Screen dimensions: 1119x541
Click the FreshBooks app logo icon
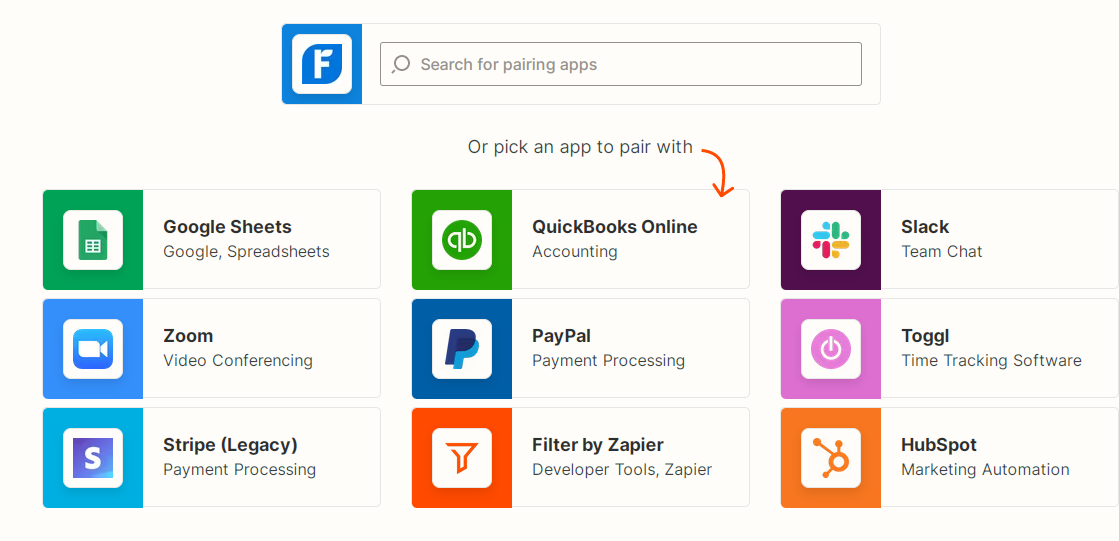[x=322, y=64]
